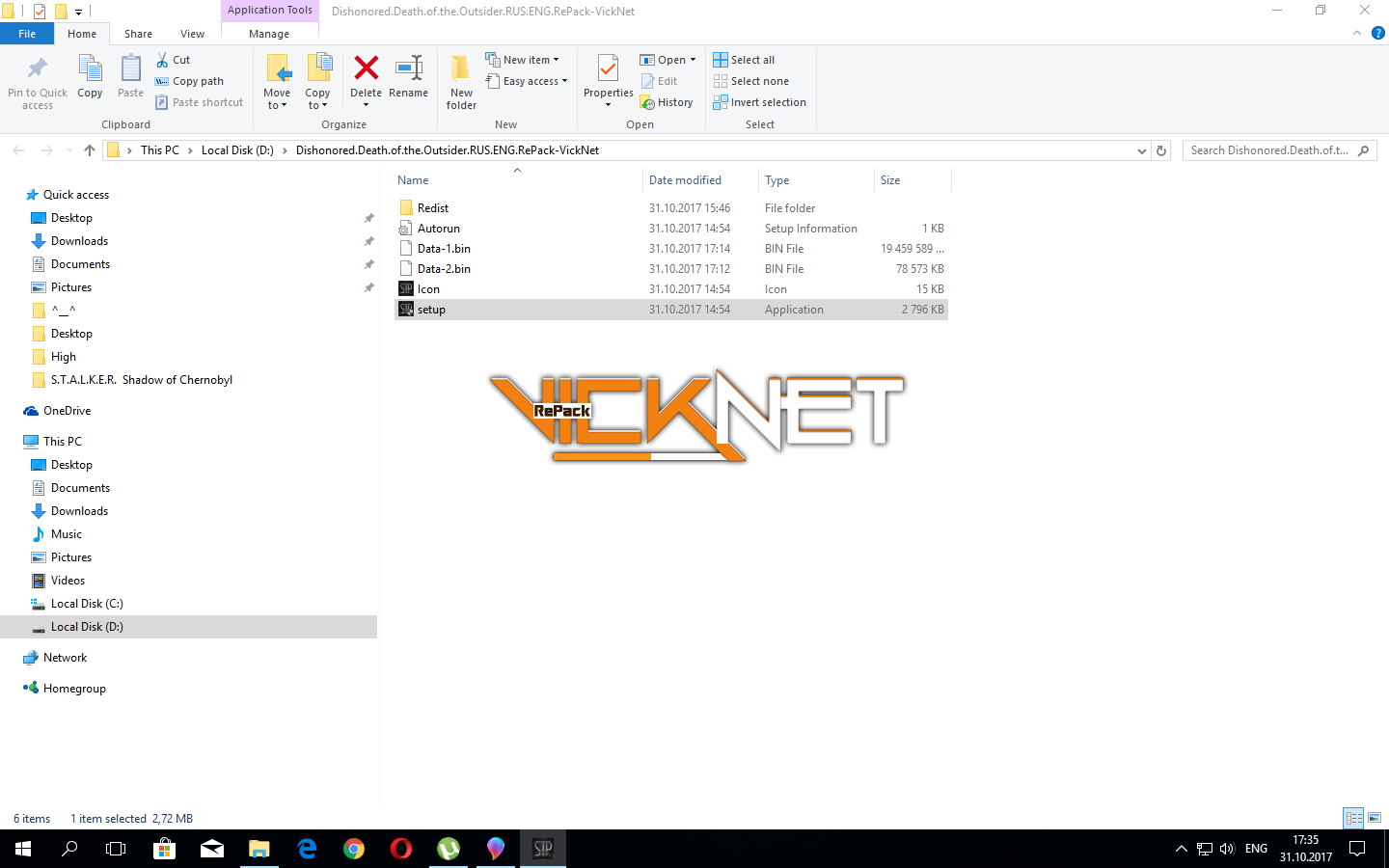Click the search box for this folder
Image resolution: width=1389 pixels, height=868 pixels.
pyautogui.click(x=1269, y=150)
